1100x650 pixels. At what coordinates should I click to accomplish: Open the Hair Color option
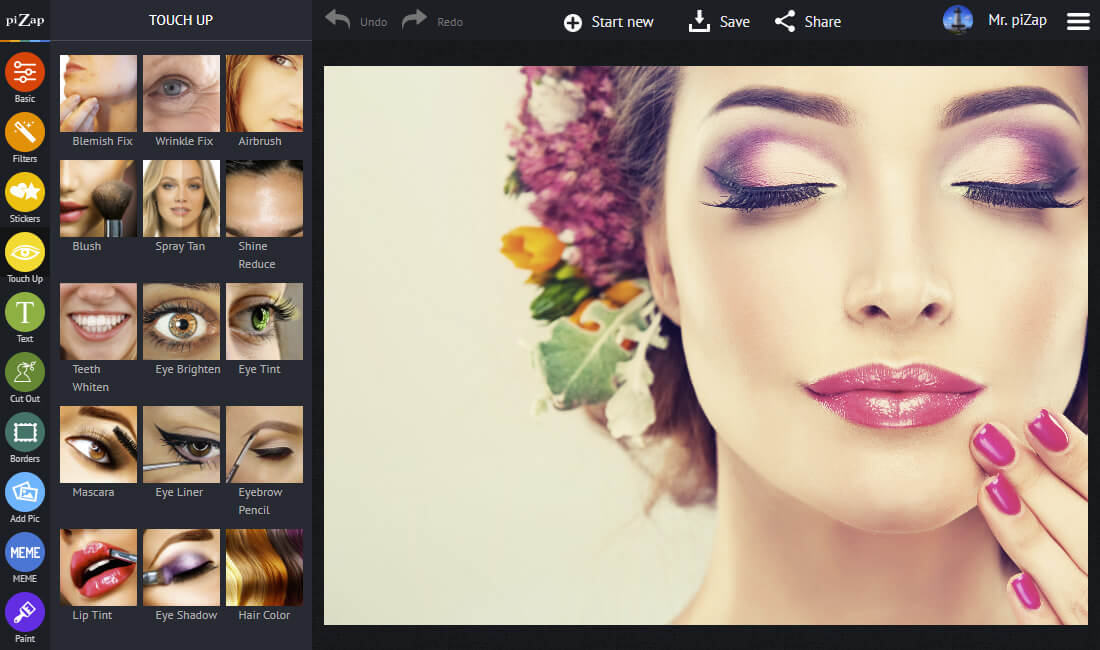[264, 568]
